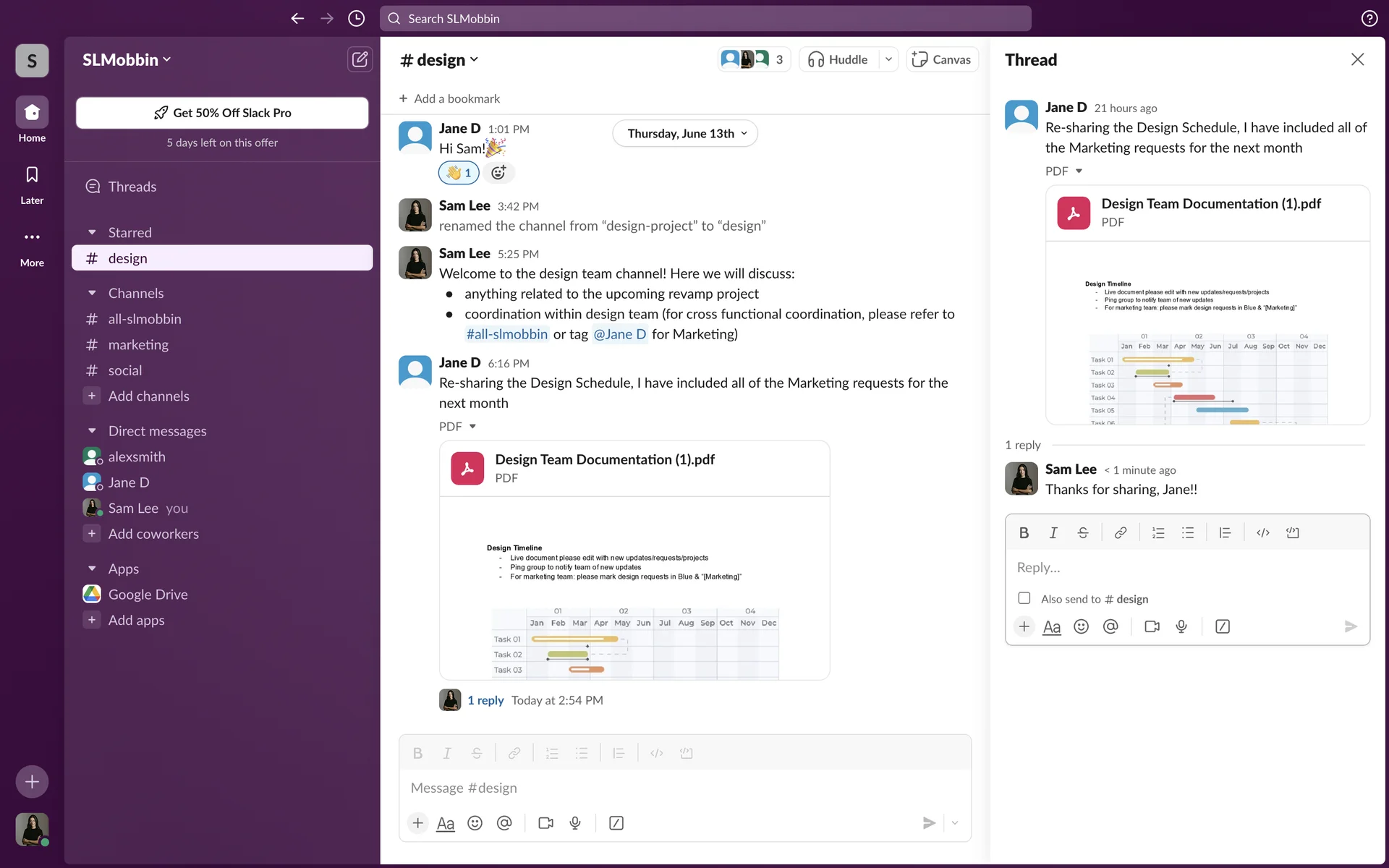Image resolution: width=1389 pixels, height=868 pixels.
Task: Check 'Also send to # design' box
Action: (x=1024, y=598)
